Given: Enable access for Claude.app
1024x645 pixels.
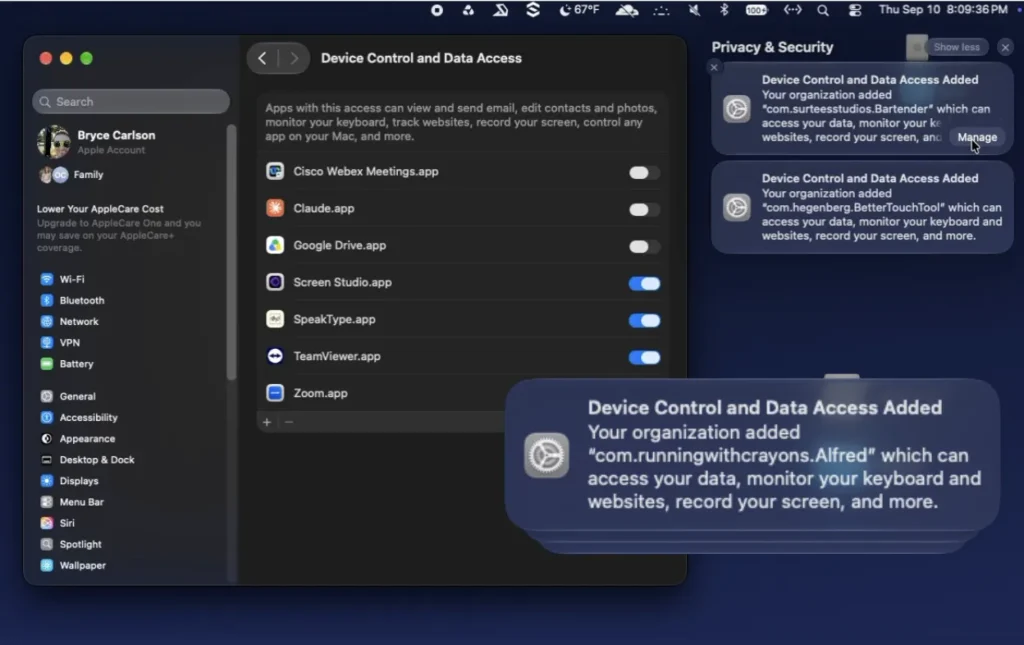Looking at the screenshot, I should (x=644, y=210).
